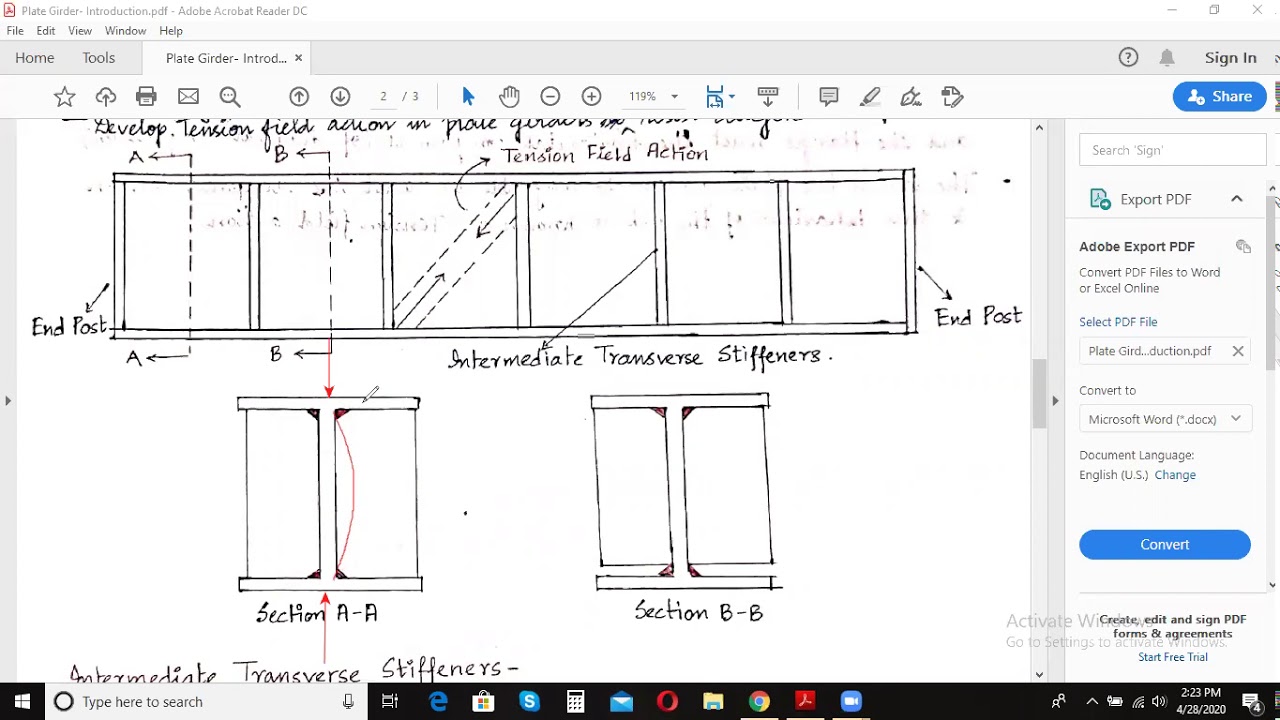Expand the left navigation pane
This screenshot has width=1280, height=720.
click(x=8, y=401)
